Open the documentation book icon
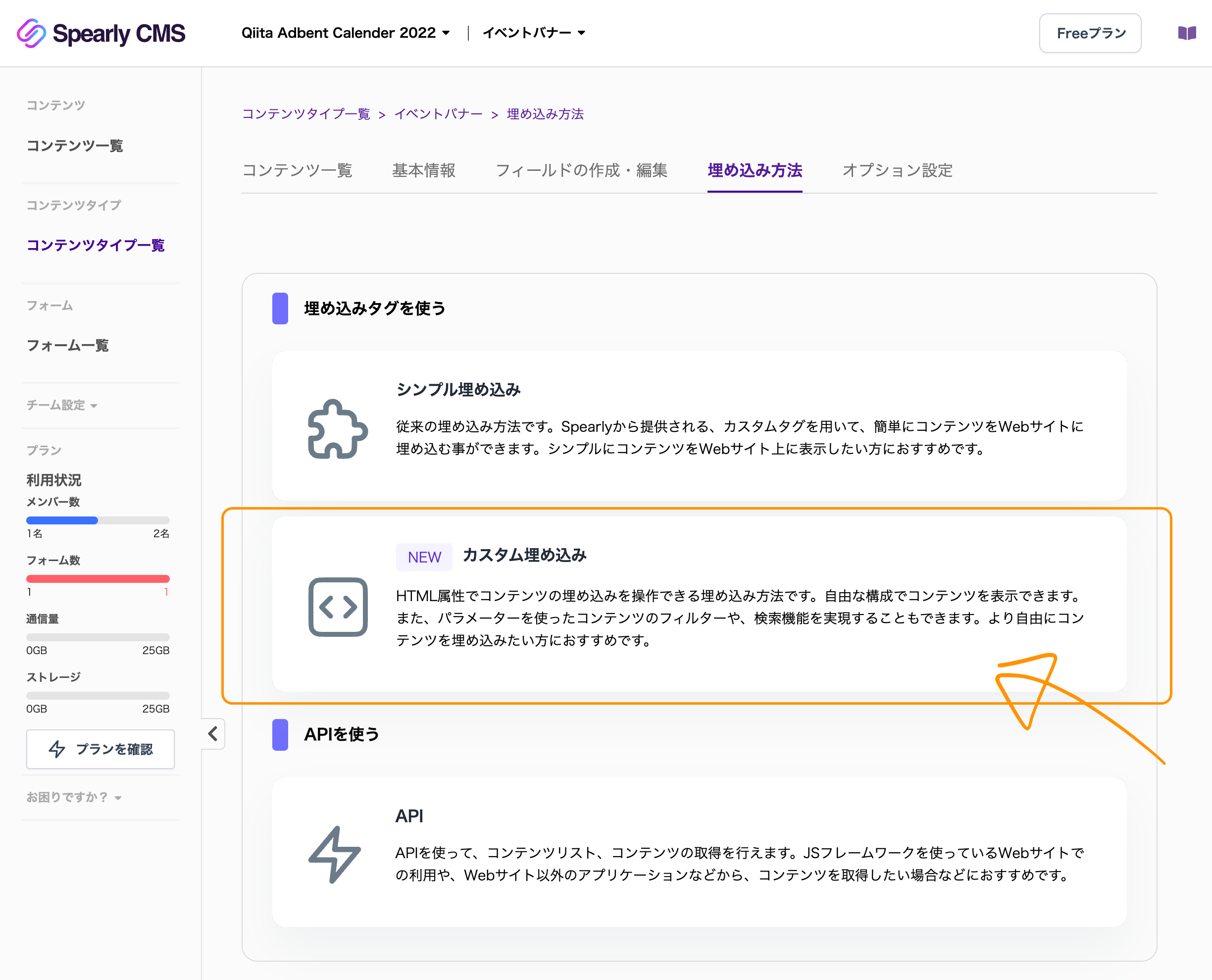The image size is (1212, 980). [1187, 33]
